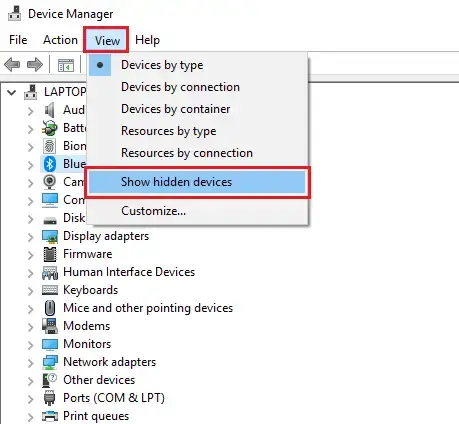Click the Firmware chip icon

coord(50,254)
